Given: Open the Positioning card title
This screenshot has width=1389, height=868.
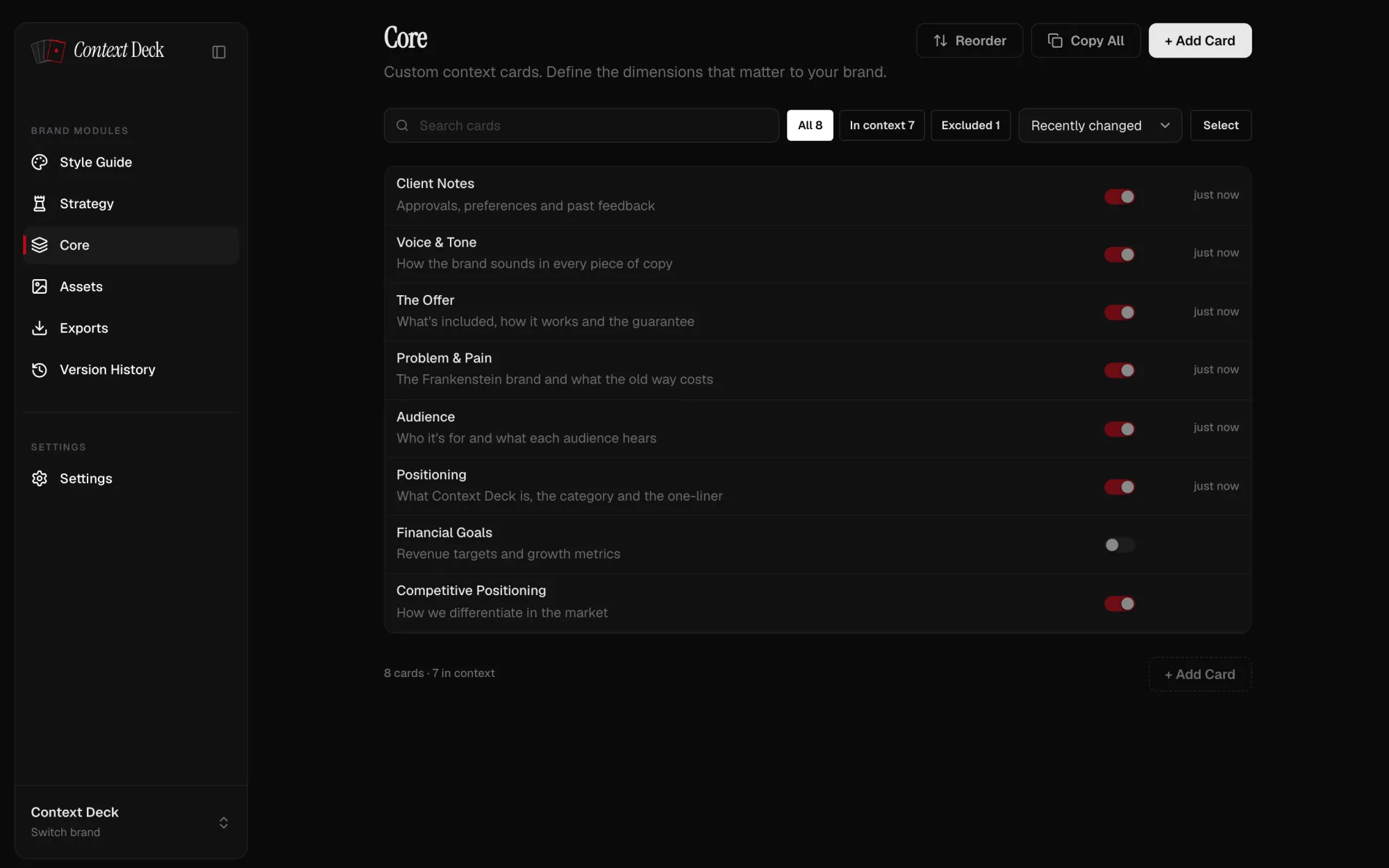Looking at the screenshot, I should click(x=431, y=475).
